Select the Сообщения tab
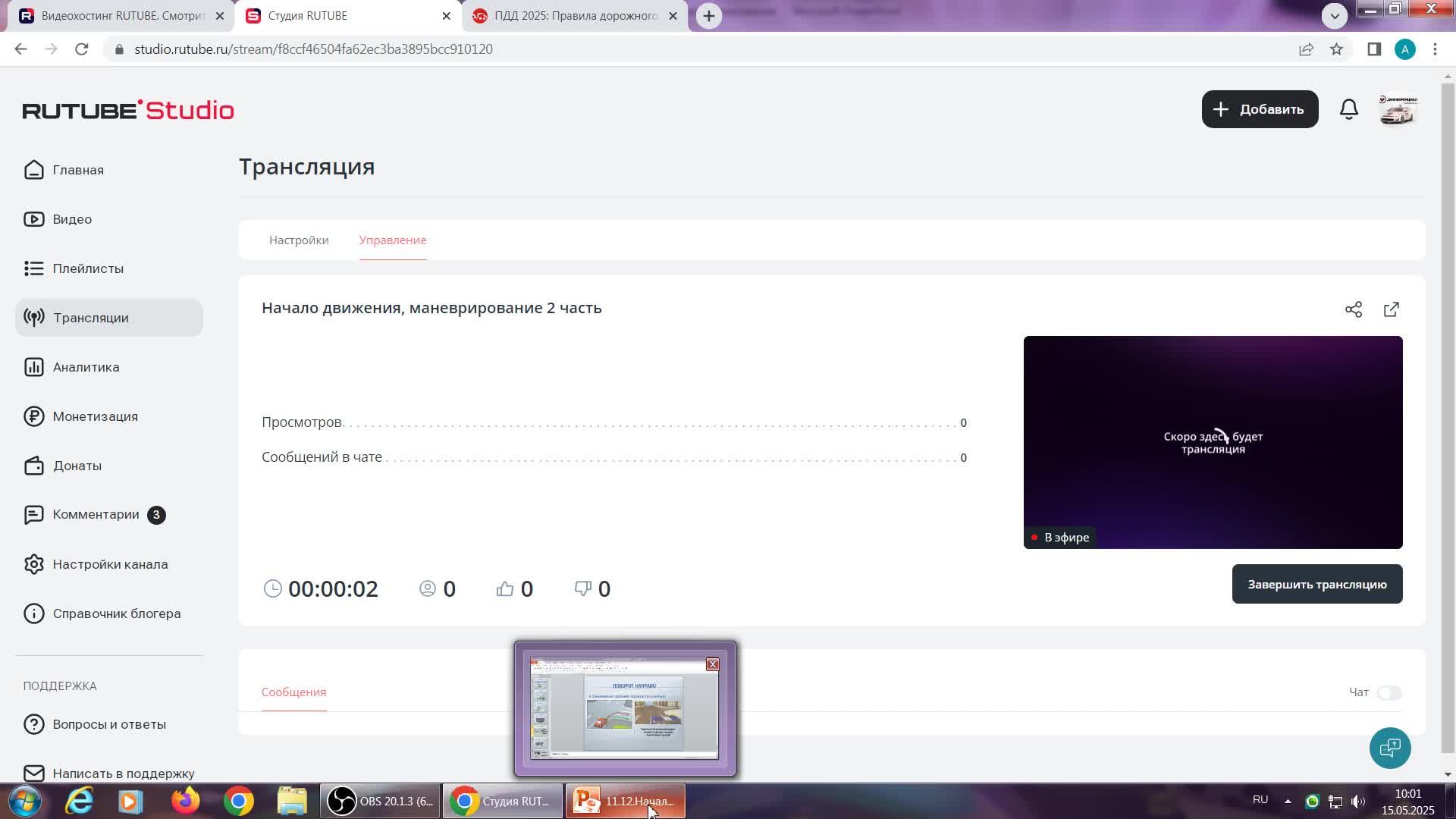Screen dimensions: 1456x819 tap(293, 692)
